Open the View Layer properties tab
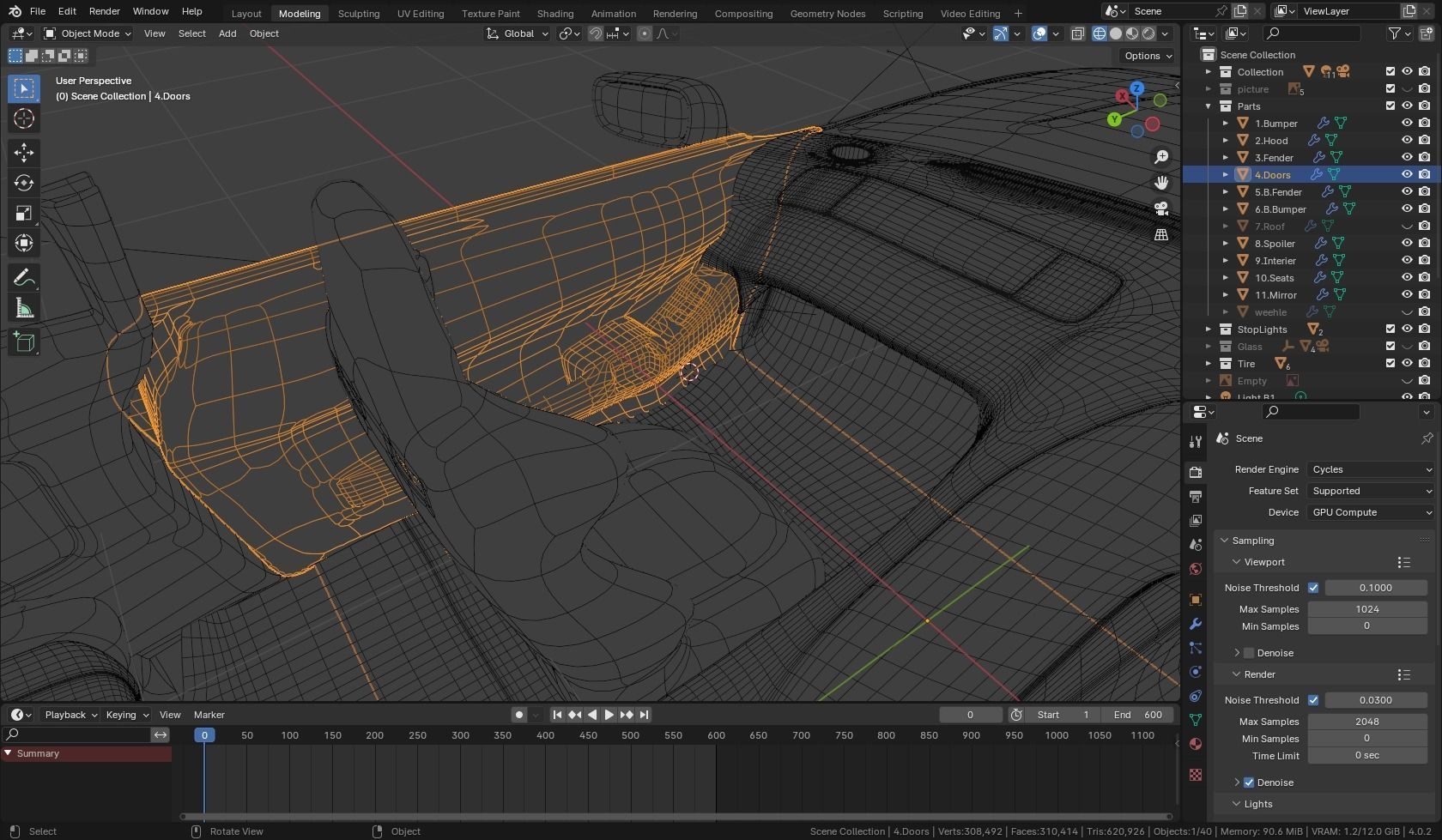 (x=1195, y=521)
